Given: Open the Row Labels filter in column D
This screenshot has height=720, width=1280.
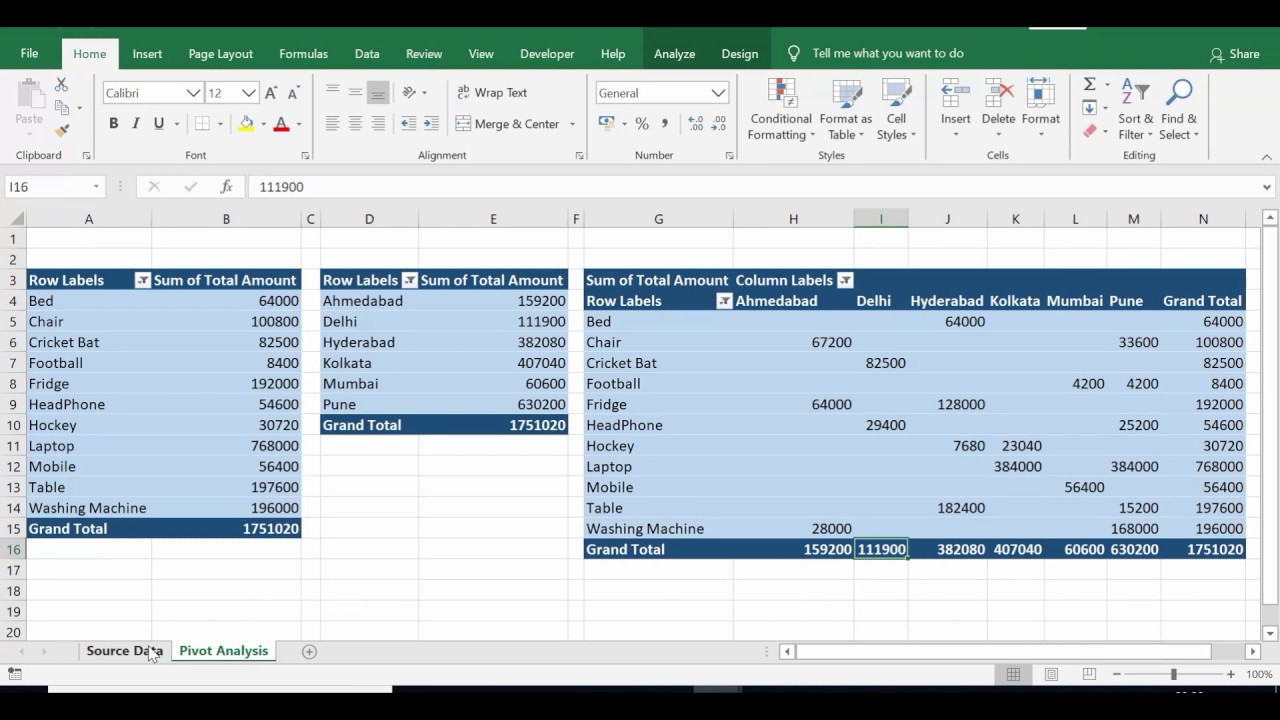Looking at the screenshot, I should click(408, 281).
